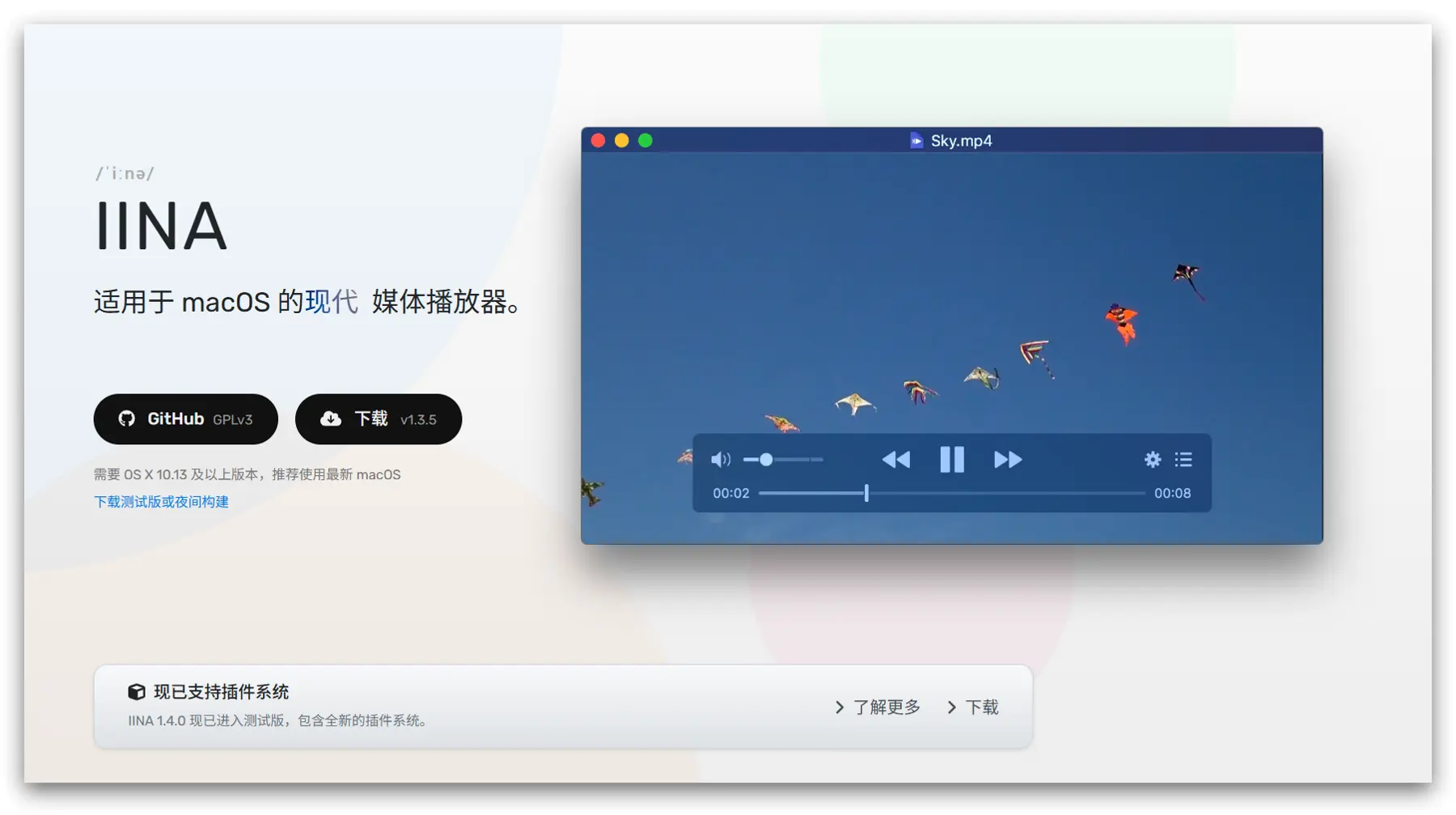The width and height of the screenshot is (1456, 815).
Task: Click the cloud download icon
Action: tap(331, 418)
